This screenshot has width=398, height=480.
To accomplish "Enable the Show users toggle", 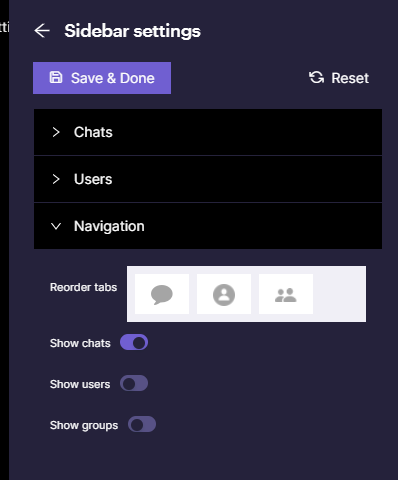I will point(134,383).
